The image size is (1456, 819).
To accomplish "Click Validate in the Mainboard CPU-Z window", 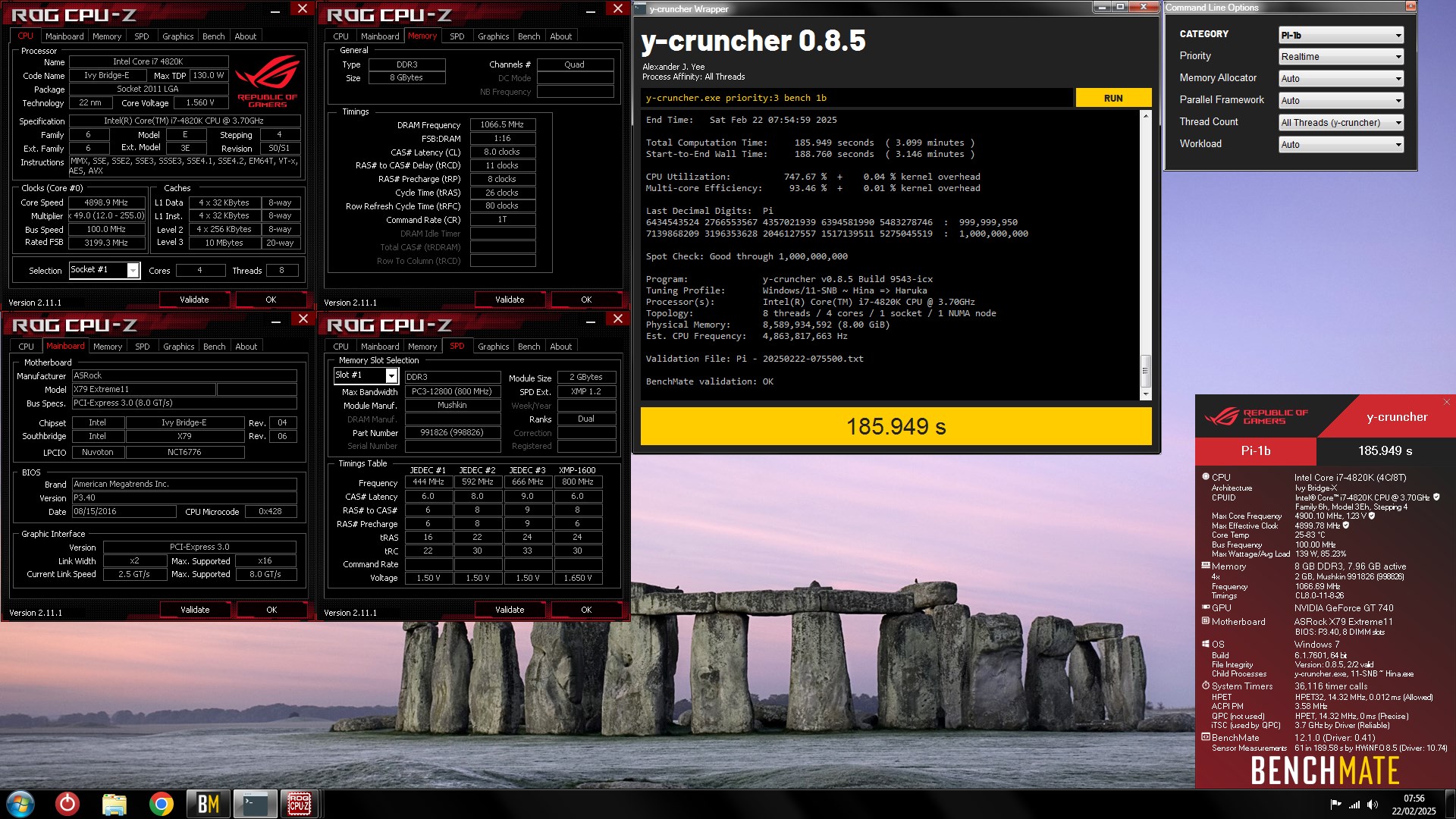I will coord(195,610).
